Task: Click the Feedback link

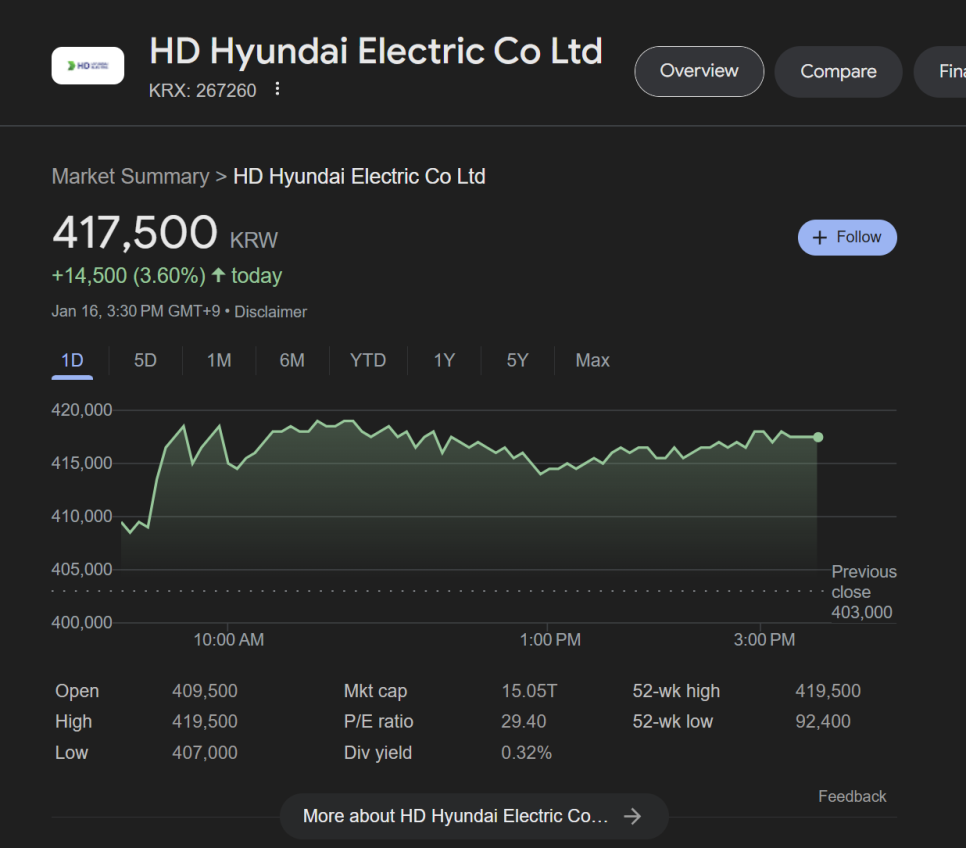Action: (852, 796)
